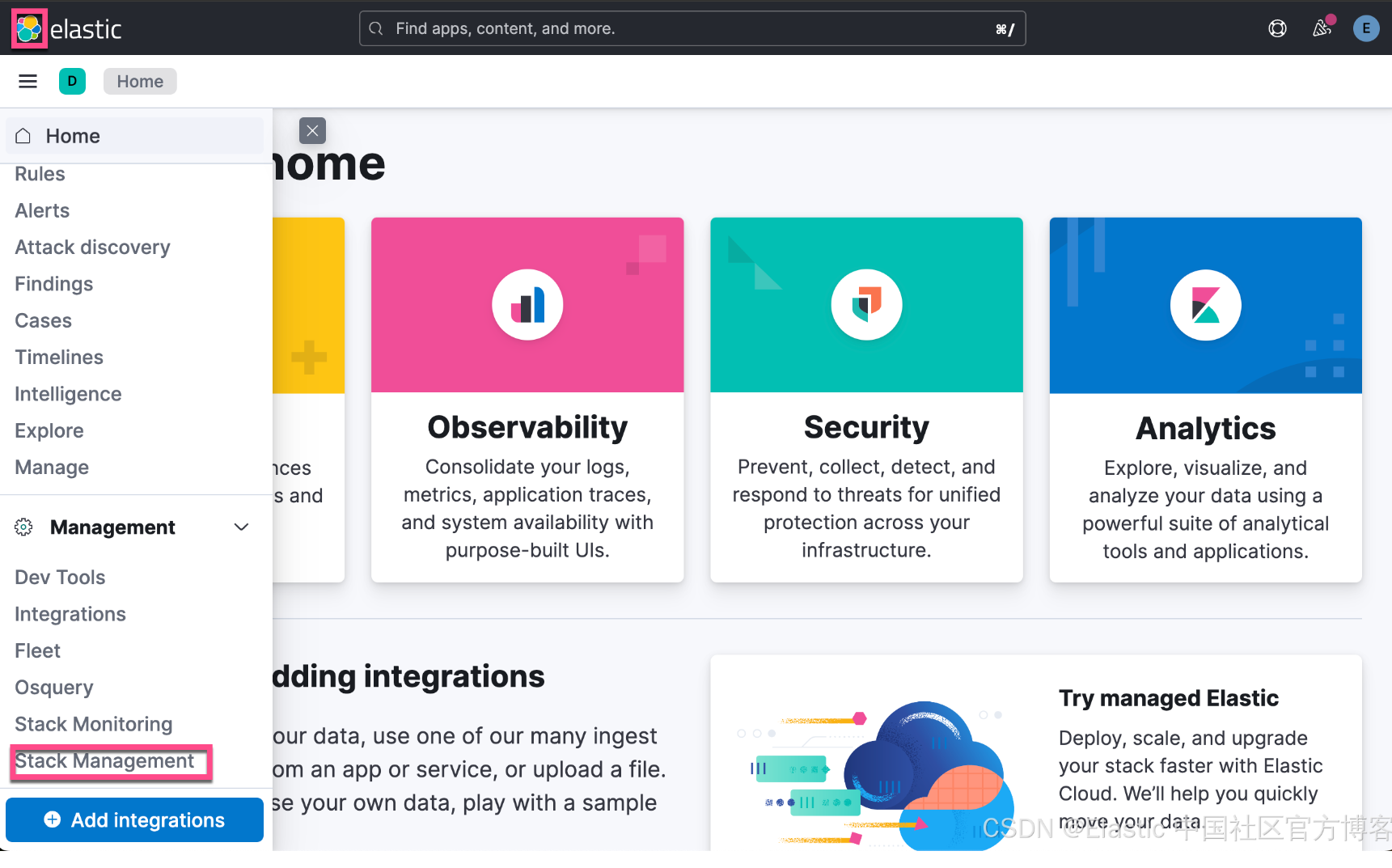Open the space selector D avatar
The image size is (1392, 868).
click(72, 81)
